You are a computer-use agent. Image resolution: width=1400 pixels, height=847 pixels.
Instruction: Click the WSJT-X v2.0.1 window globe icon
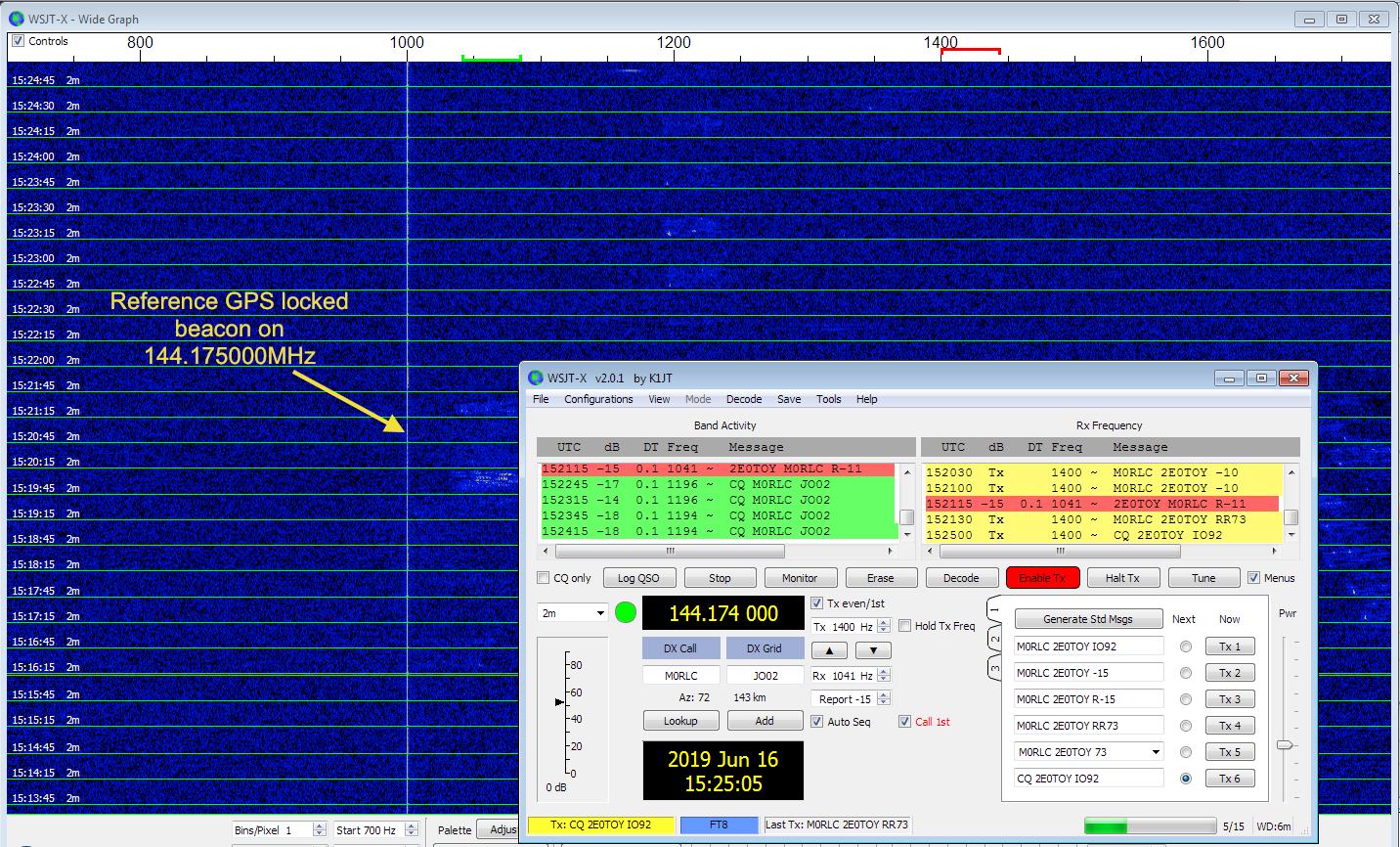536,378
